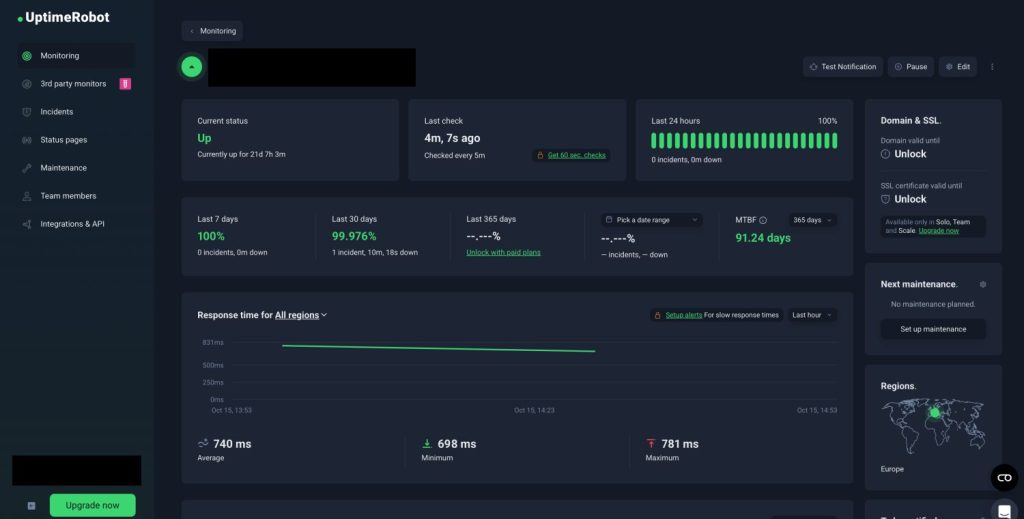
Task: Click the Maximum response up-arrow icon
Action: pos(650,444)
